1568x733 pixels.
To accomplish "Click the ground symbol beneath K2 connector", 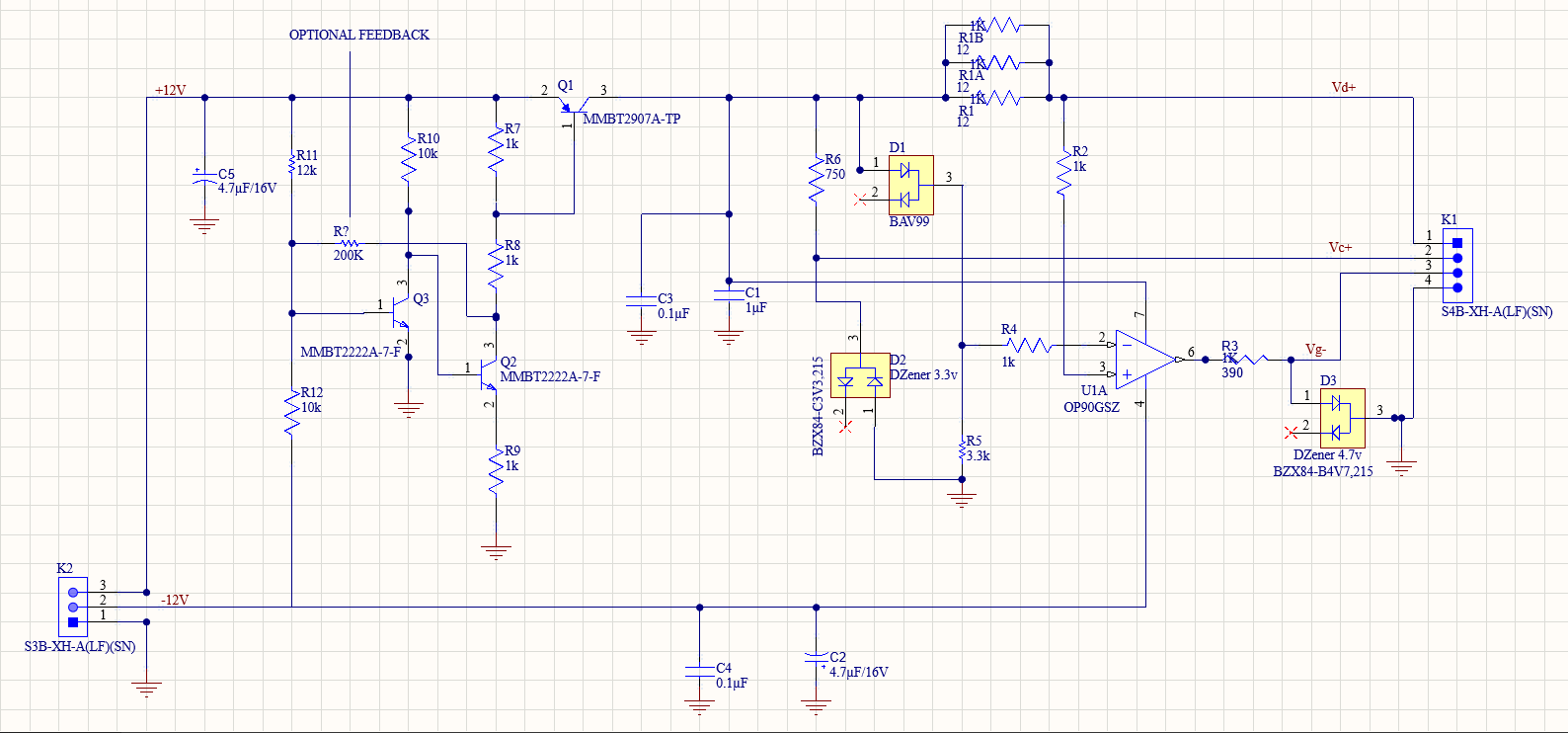I will [146, 690].
